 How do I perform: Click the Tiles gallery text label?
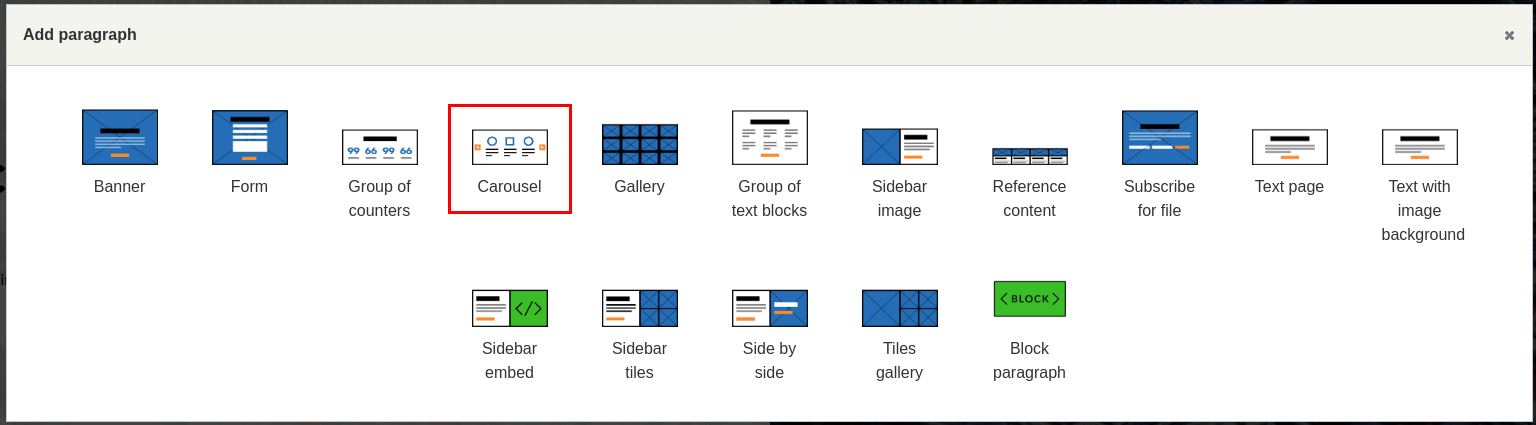(x=900, y=360)
